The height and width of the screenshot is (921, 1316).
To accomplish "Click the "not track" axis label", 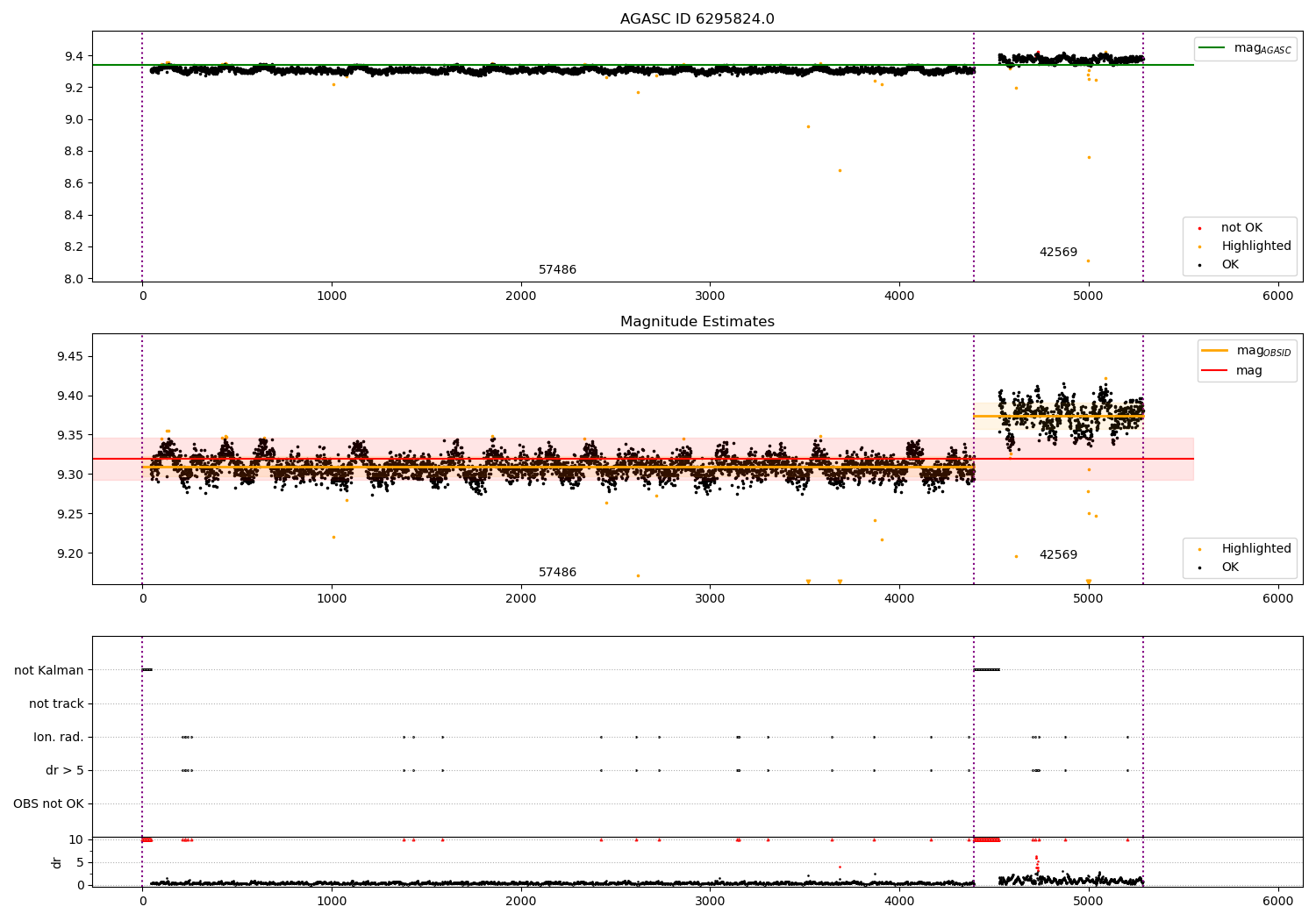I will coord(56,704).
